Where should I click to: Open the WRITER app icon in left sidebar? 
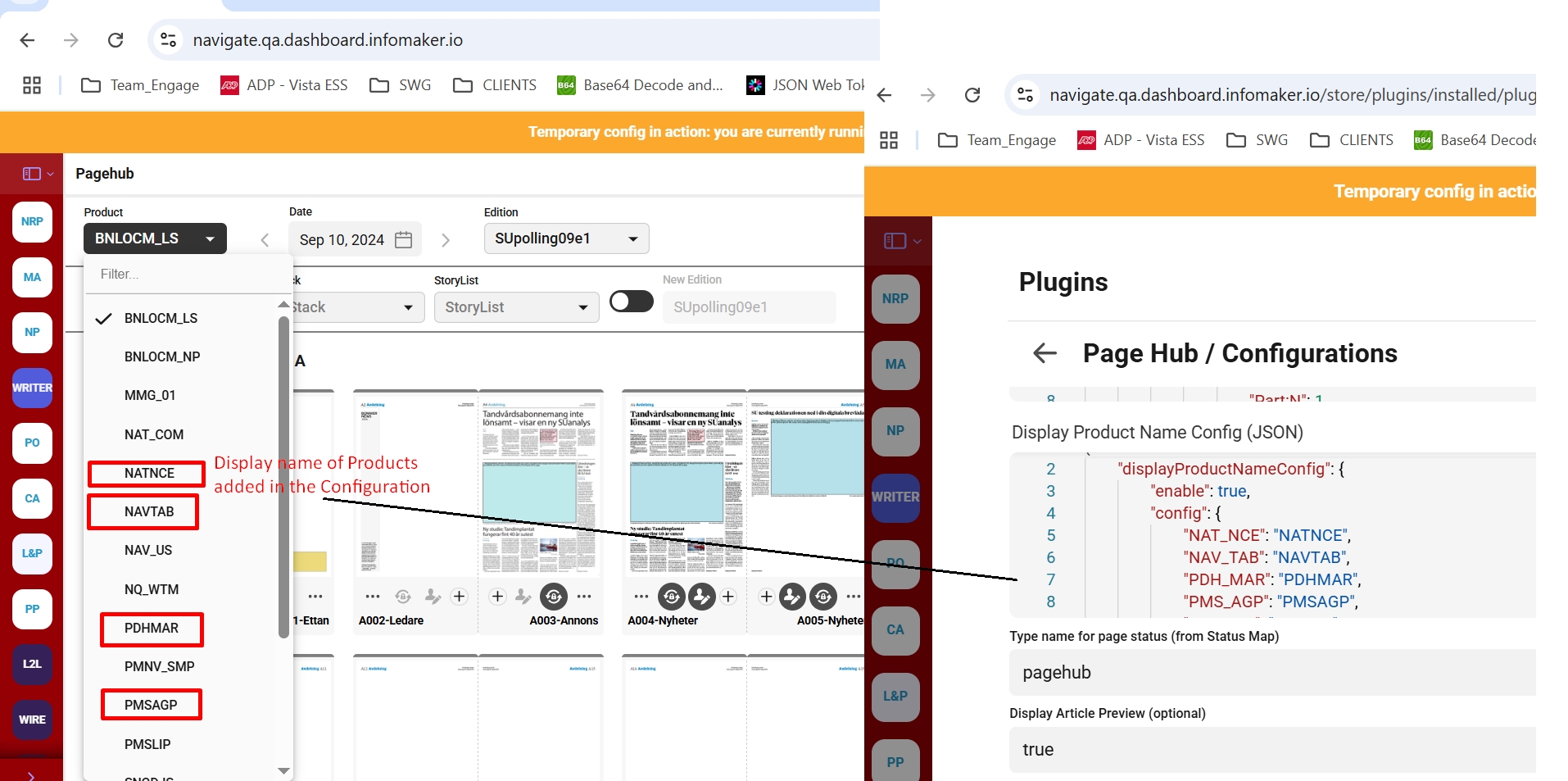pos(32,388)
